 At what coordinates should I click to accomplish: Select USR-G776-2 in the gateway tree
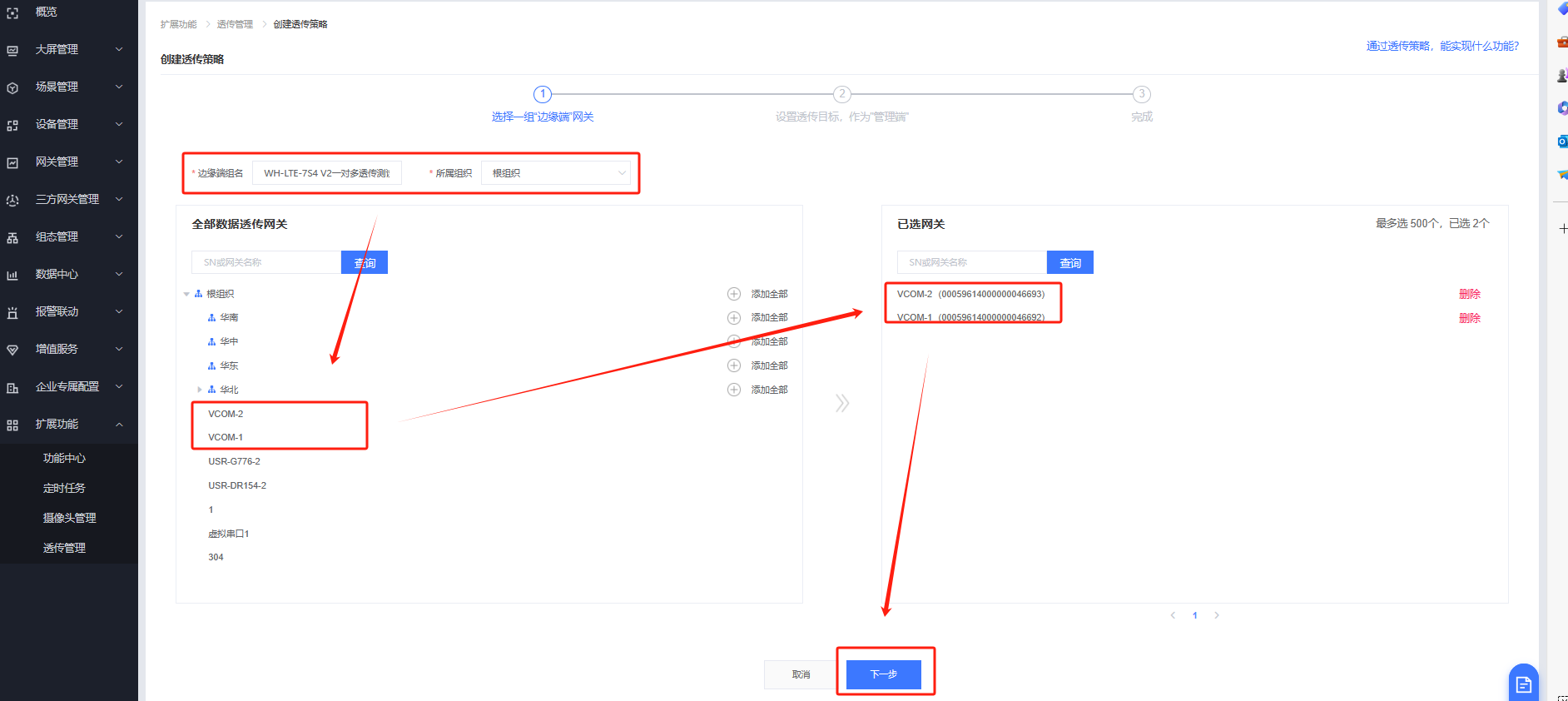(234, 461)
